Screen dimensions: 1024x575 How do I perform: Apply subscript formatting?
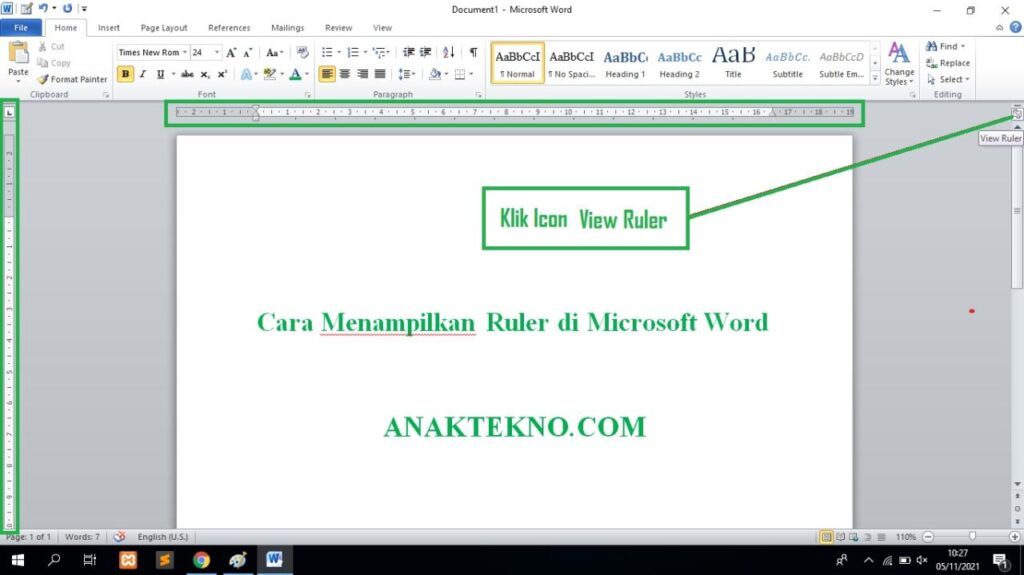click(x=204, y=74)
